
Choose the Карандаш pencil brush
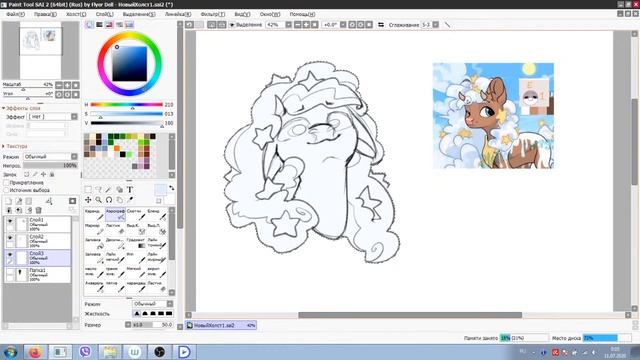[x=94, y=214]
